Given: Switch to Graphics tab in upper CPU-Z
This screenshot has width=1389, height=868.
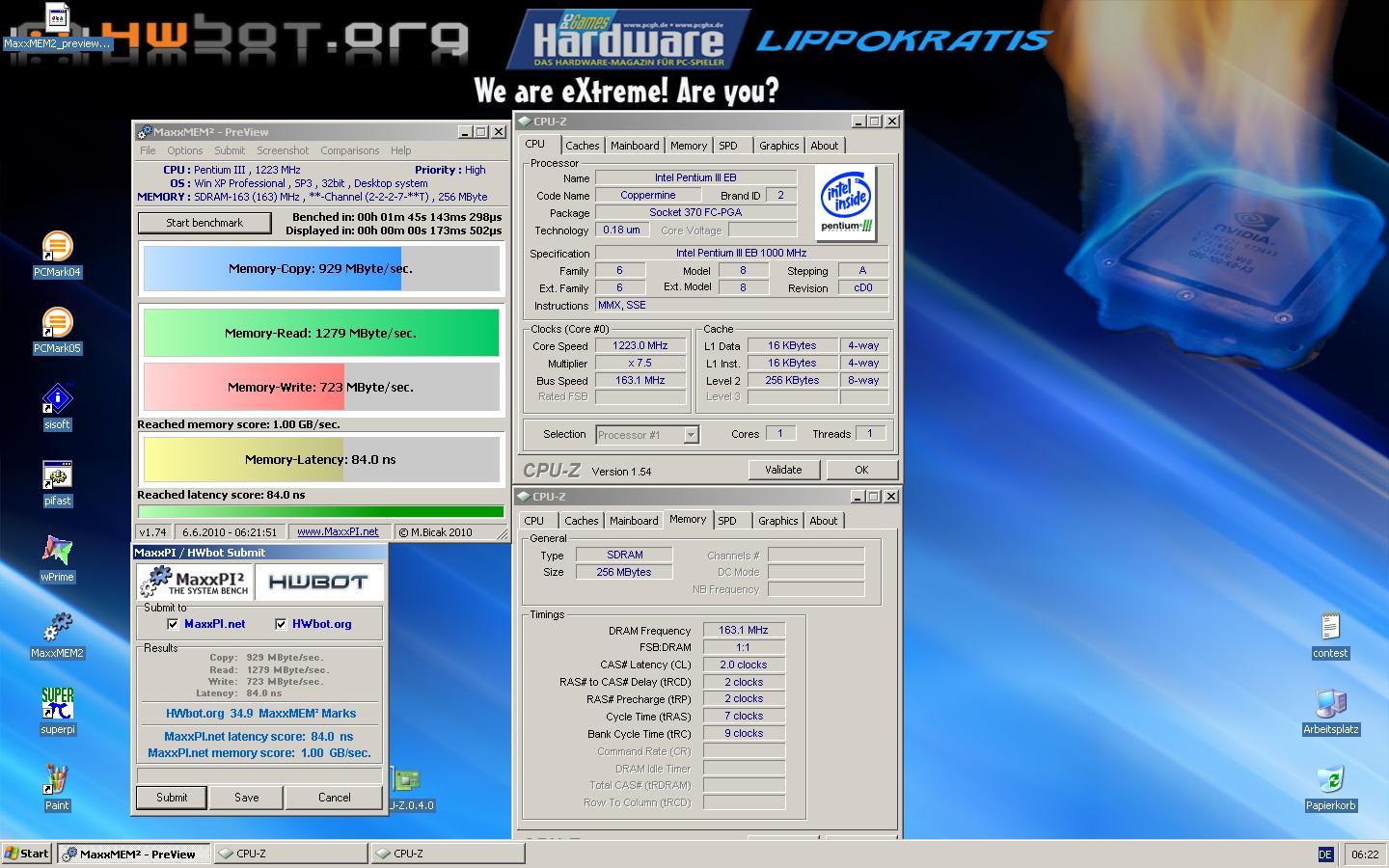Looking at the screenshot, I should tap(778, 146).
